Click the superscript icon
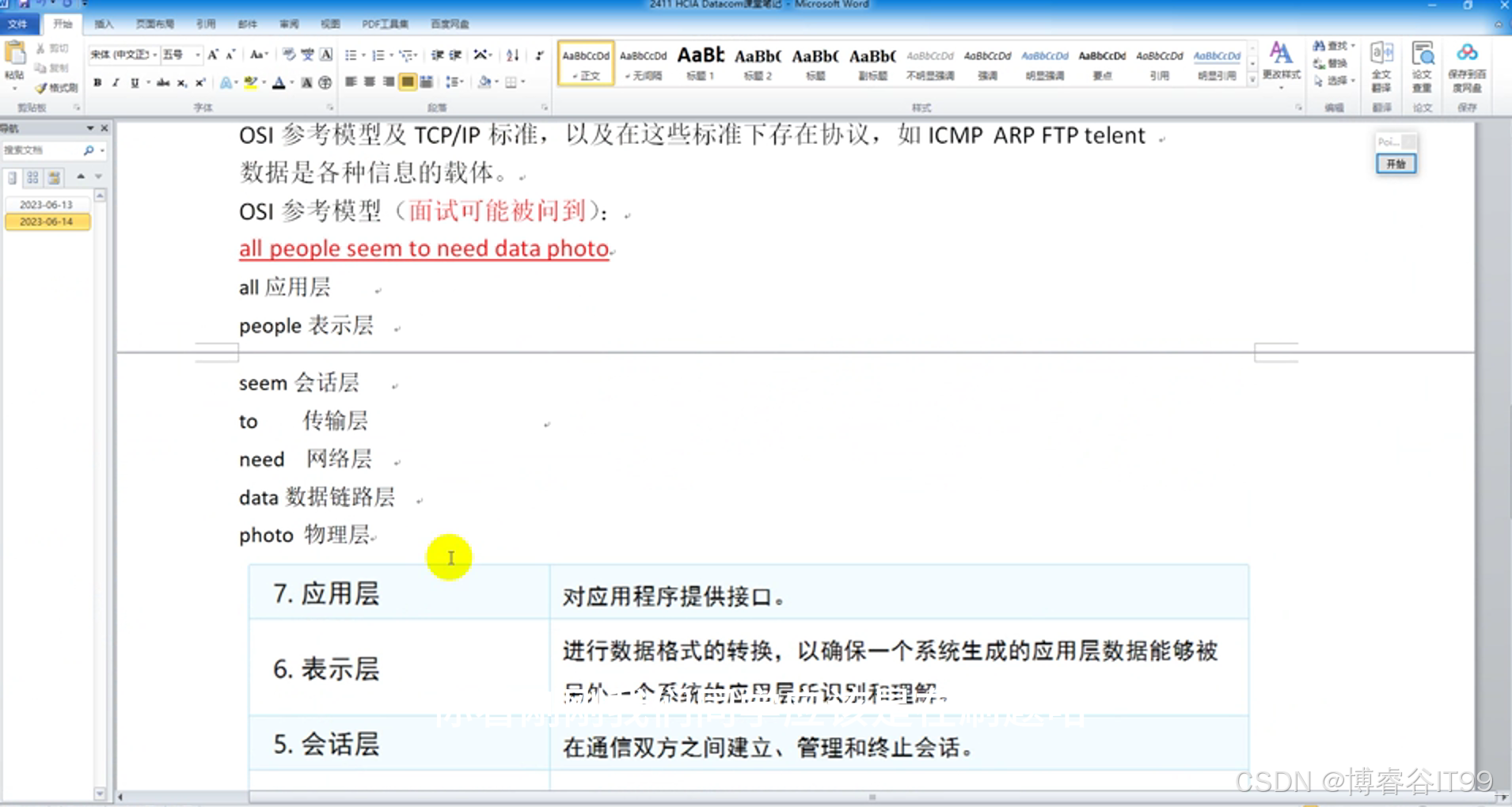The image size is (1512, 807). point(199,81)
